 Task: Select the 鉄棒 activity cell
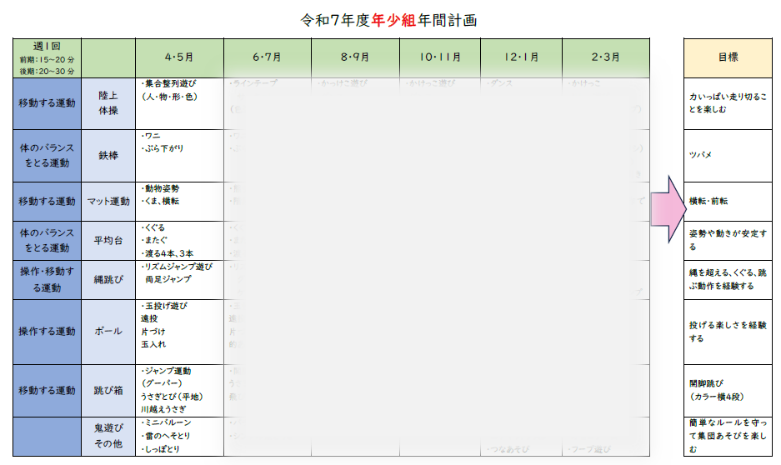tap(108, 155)
